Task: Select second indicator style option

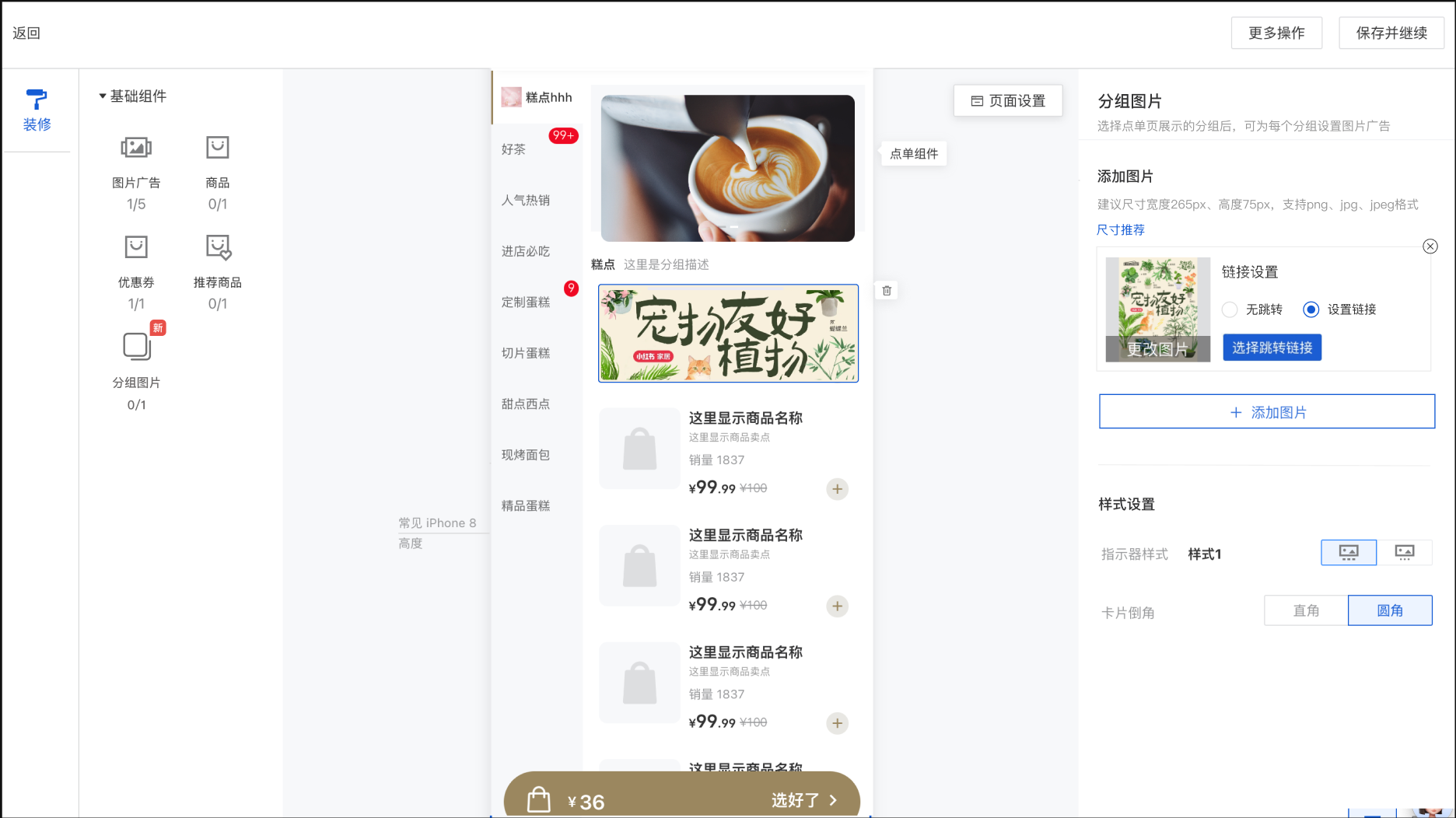Action: point(1404,553)
